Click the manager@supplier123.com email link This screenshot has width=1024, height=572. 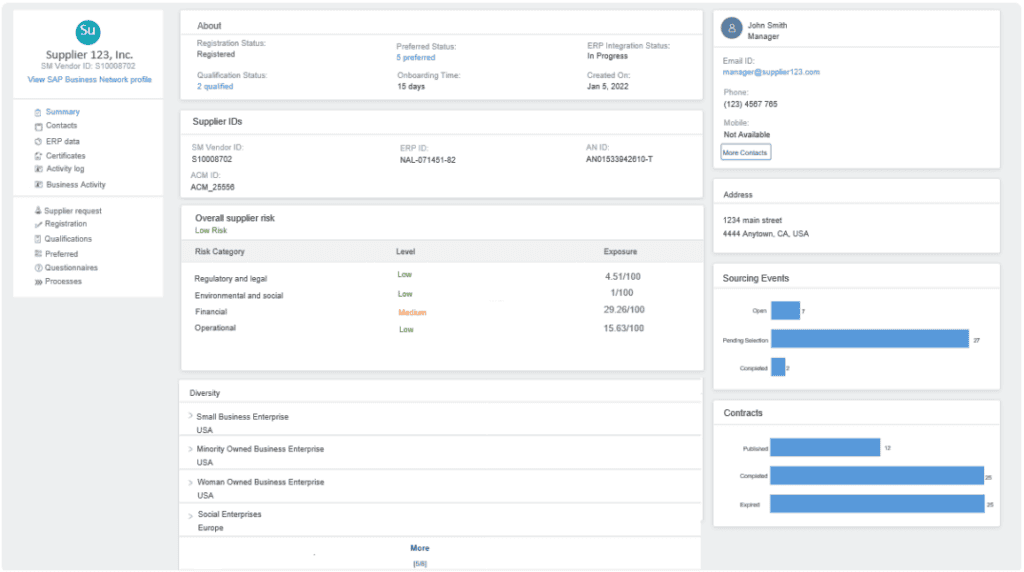tap(771, 72)
